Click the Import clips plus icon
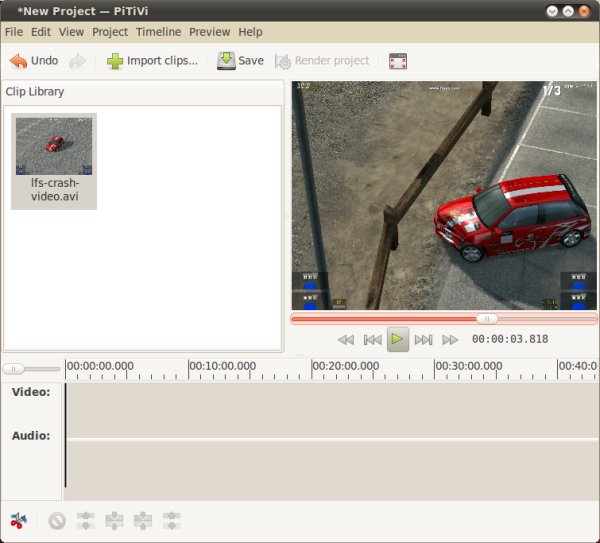Viewport: 600px width, 543px height. click(115, 61)
